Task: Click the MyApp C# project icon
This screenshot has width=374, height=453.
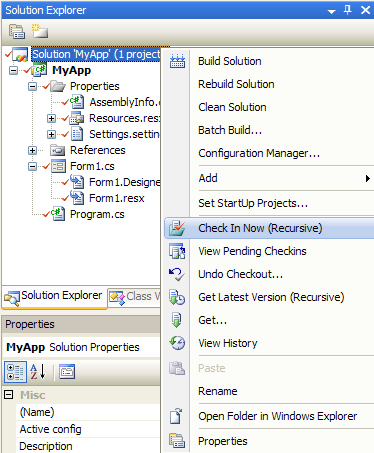Action: point(40,70)
